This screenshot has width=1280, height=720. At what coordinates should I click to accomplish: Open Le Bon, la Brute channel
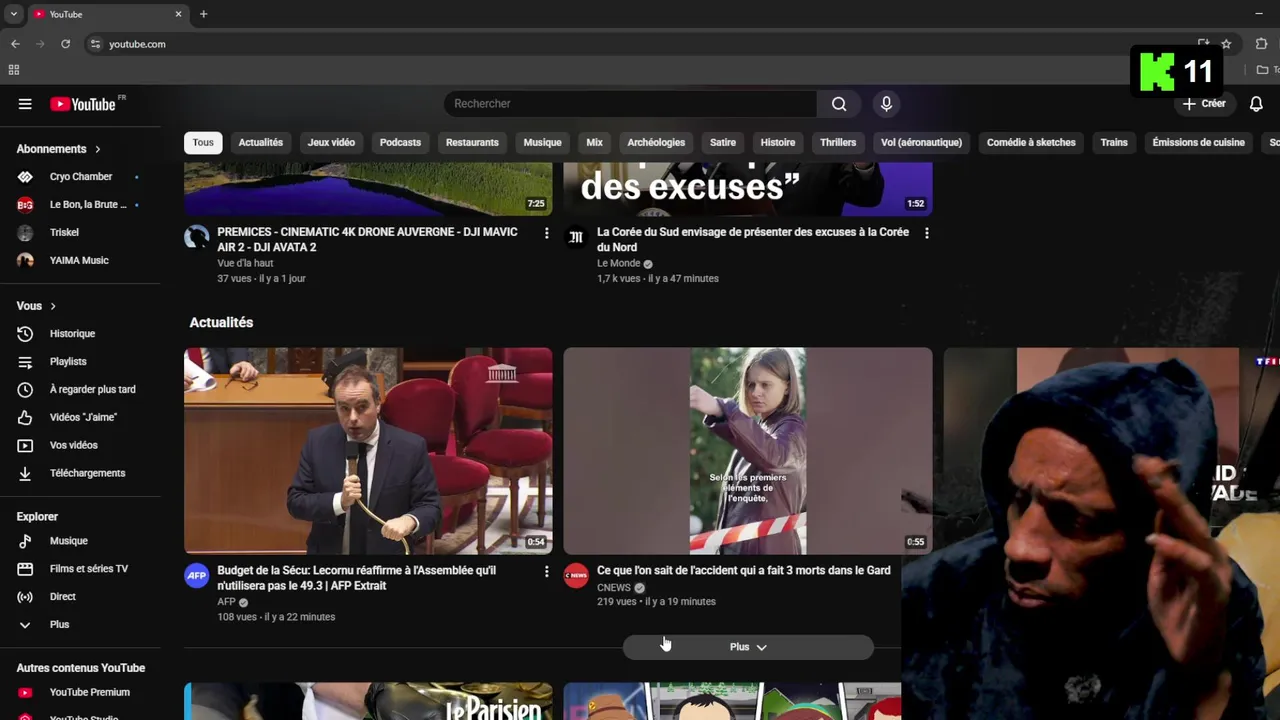tap(80, 205)
